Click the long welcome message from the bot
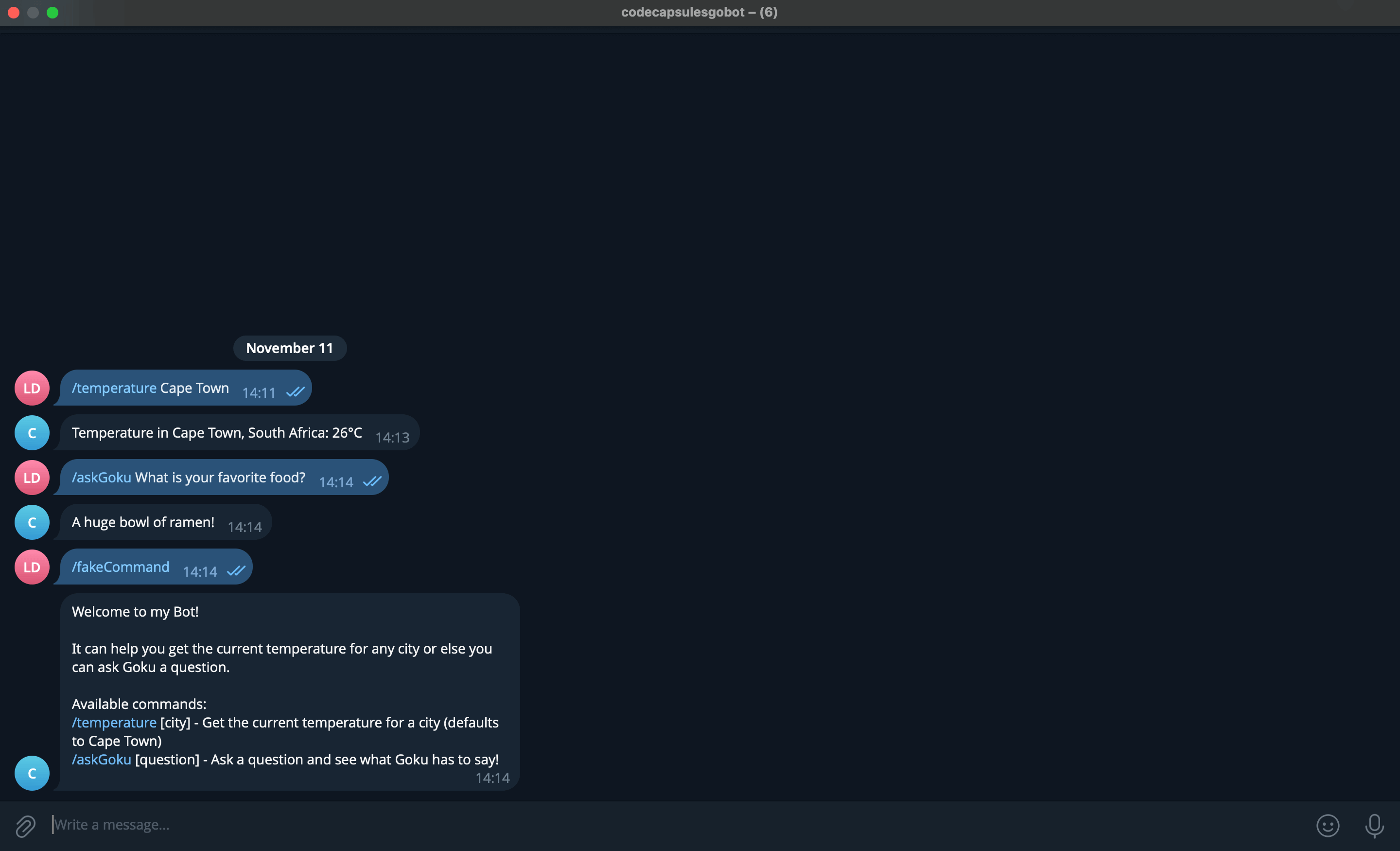The image size is (1400, 851). (284, 682)
